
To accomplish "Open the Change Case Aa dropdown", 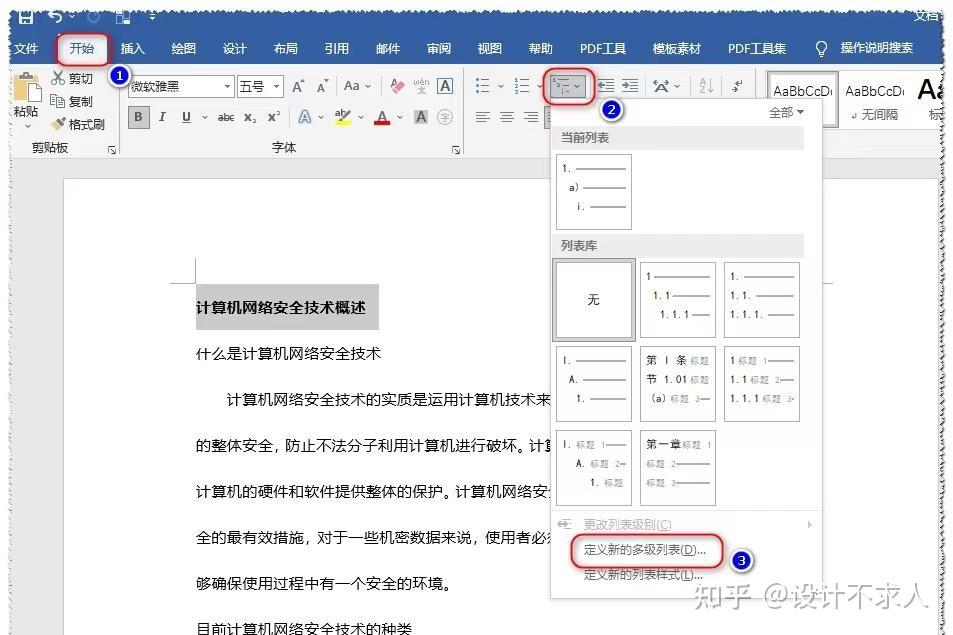I will pyautogui.click(x=357, y=86).
